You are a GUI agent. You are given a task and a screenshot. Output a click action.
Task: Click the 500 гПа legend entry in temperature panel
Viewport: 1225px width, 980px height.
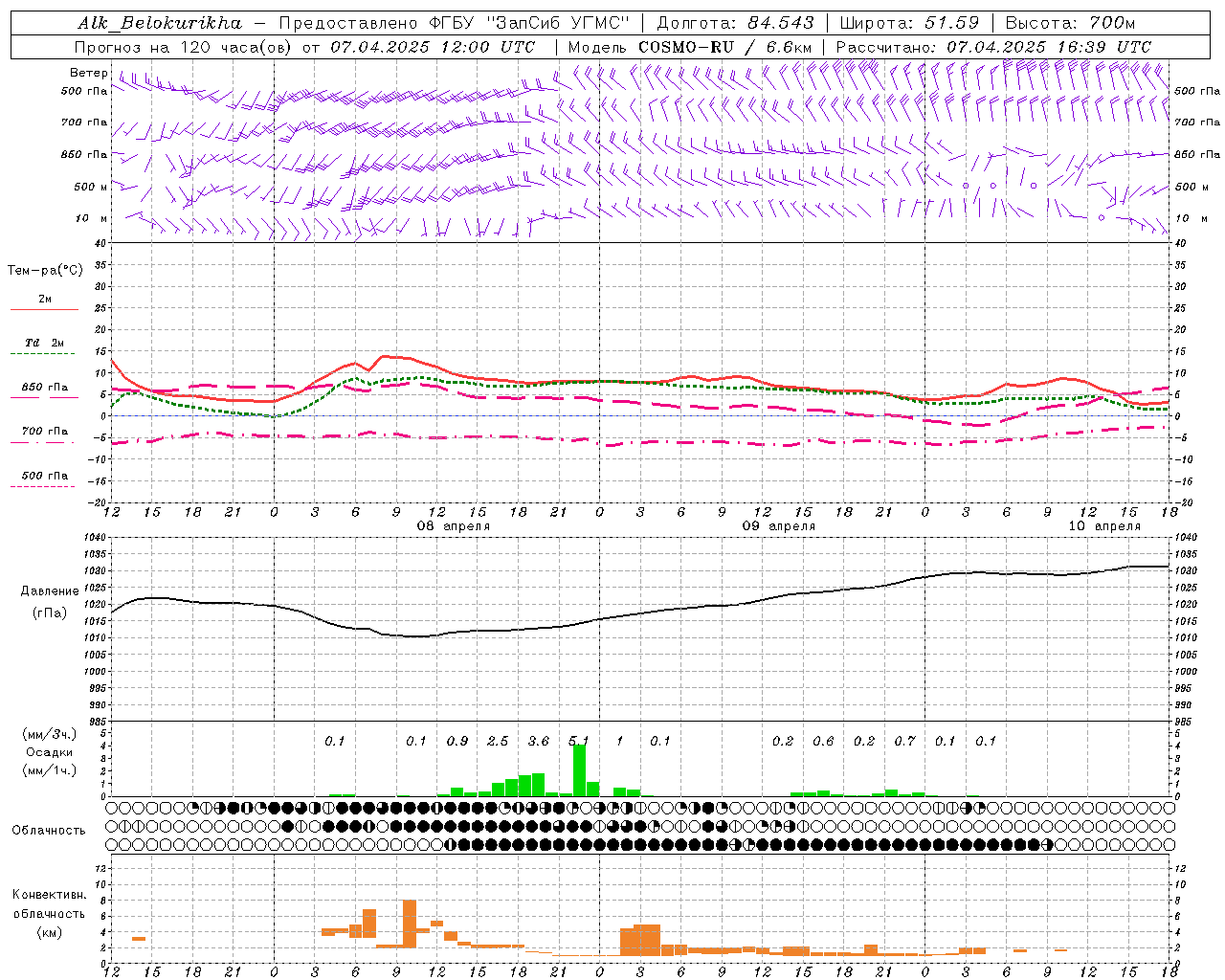45,476
